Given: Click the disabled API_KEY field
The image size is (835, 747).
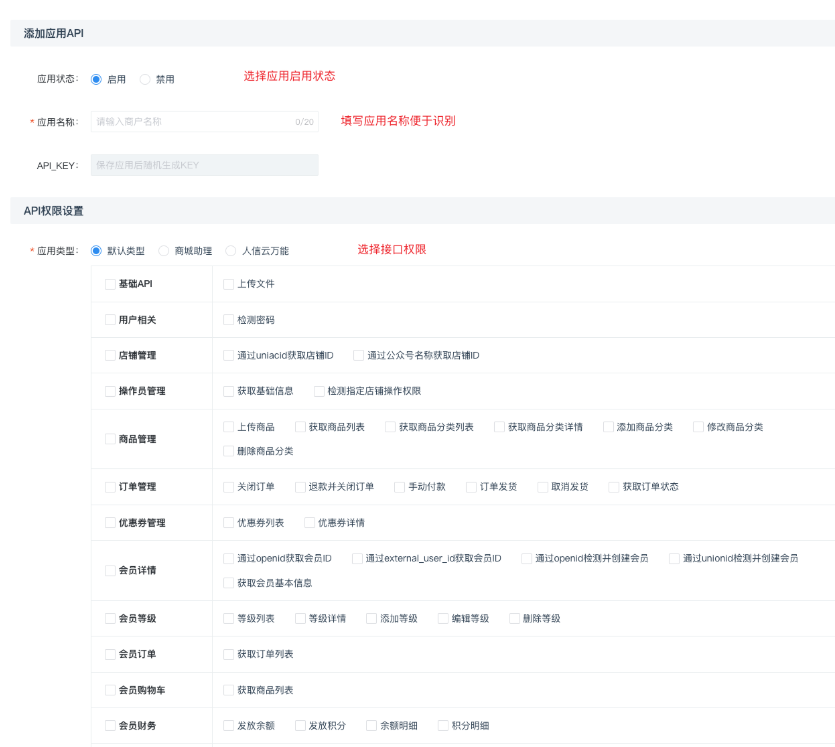Looking at the screenshot, I should click(x=204, y=165).
